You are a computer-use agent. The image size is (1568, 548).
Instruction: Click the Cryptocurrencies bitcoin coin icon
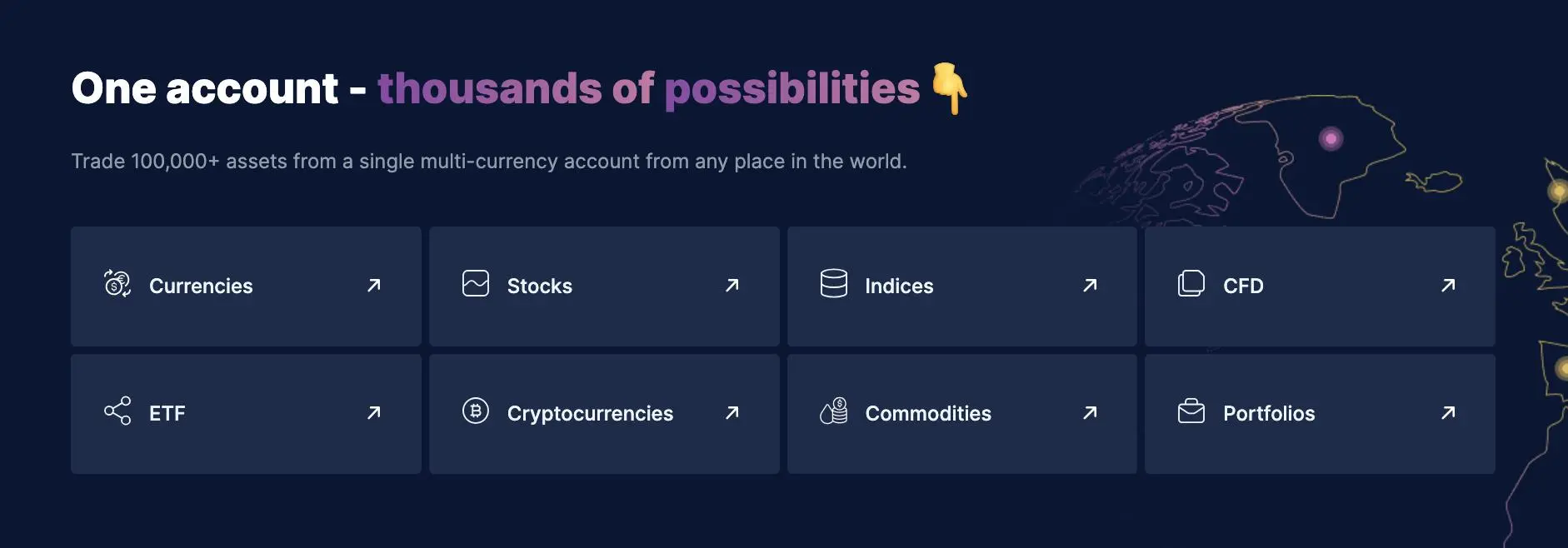(476, 411)
